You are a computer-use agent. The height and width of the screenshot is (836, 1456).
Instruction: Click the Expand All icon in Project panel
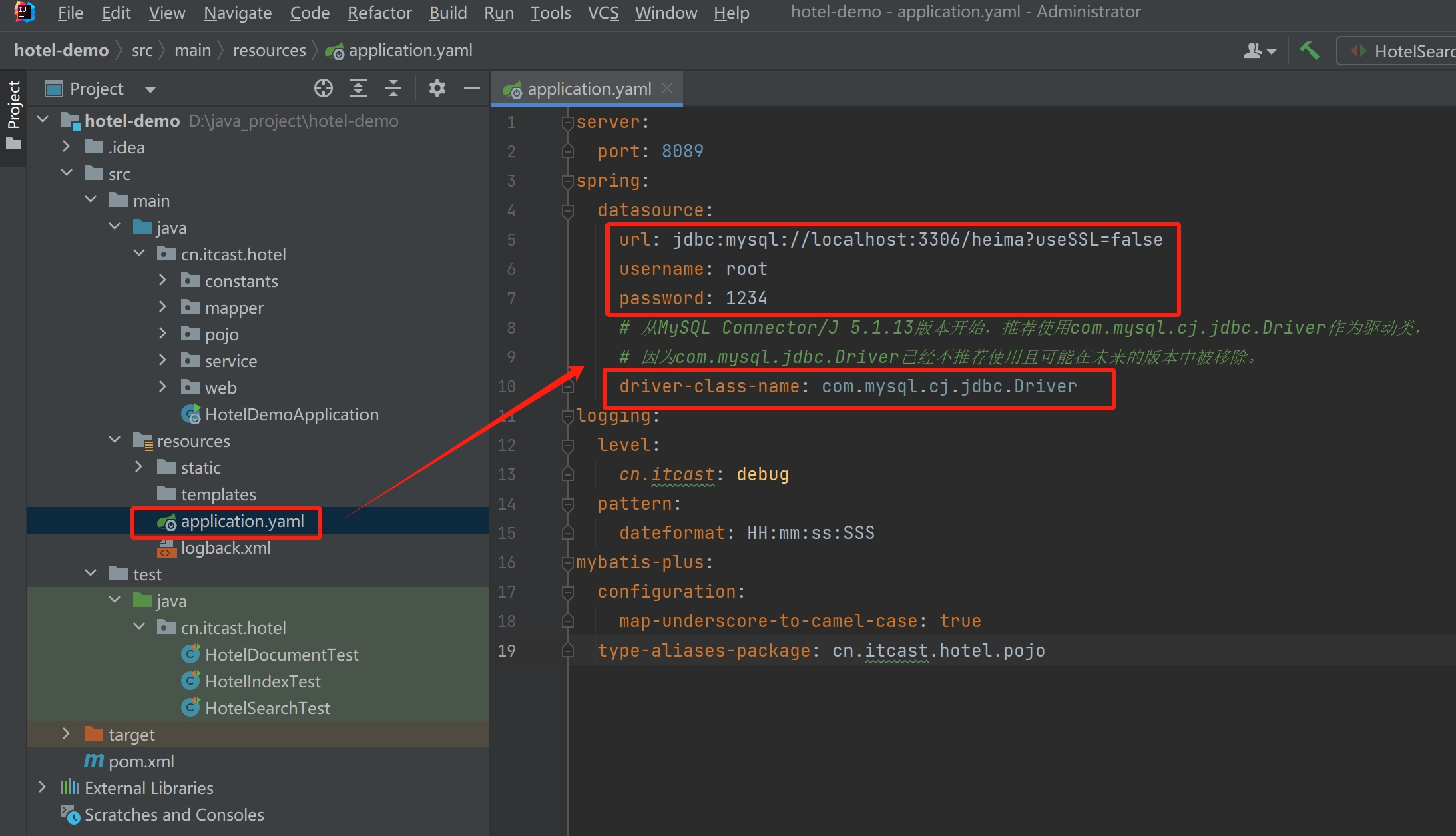pyautogui.click(x=358, y=88)
